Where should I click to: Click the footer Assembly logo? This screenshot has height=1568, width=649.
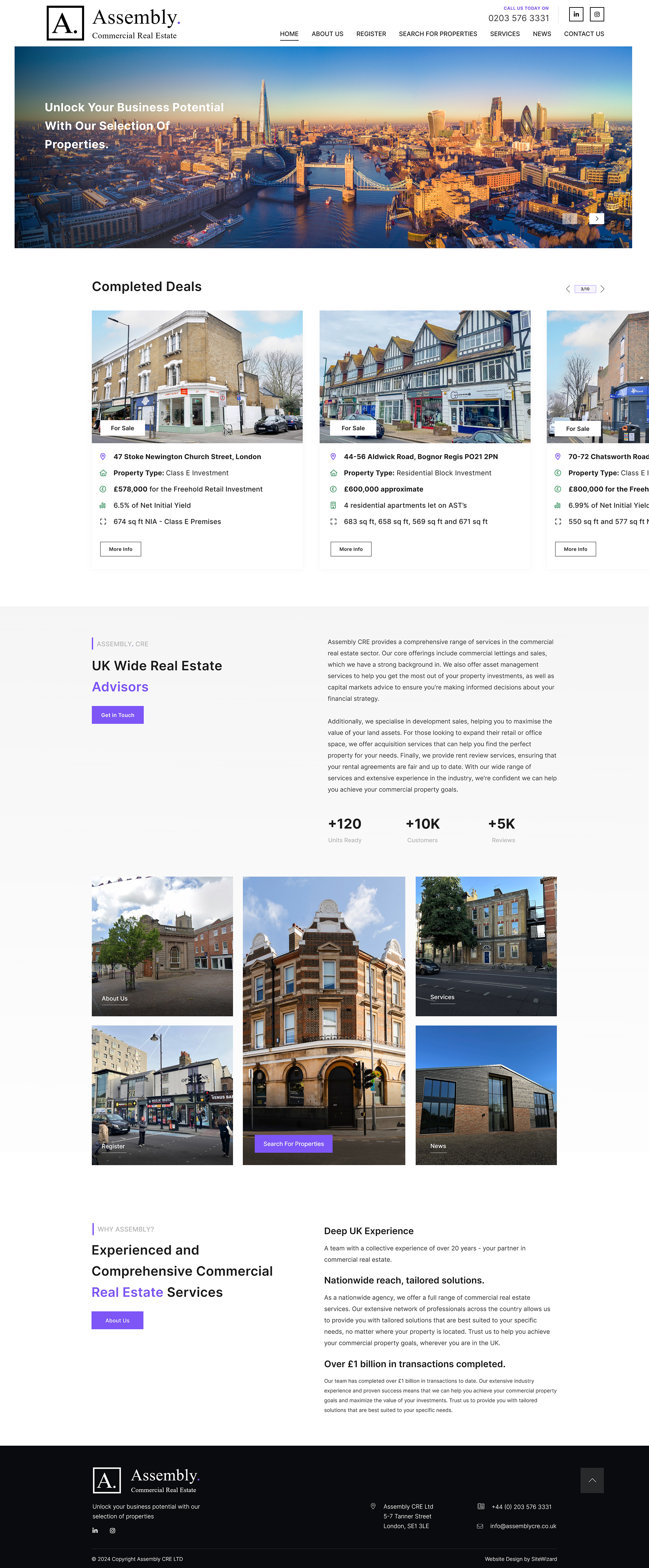pyautogui.click(x=146, y=1480)
